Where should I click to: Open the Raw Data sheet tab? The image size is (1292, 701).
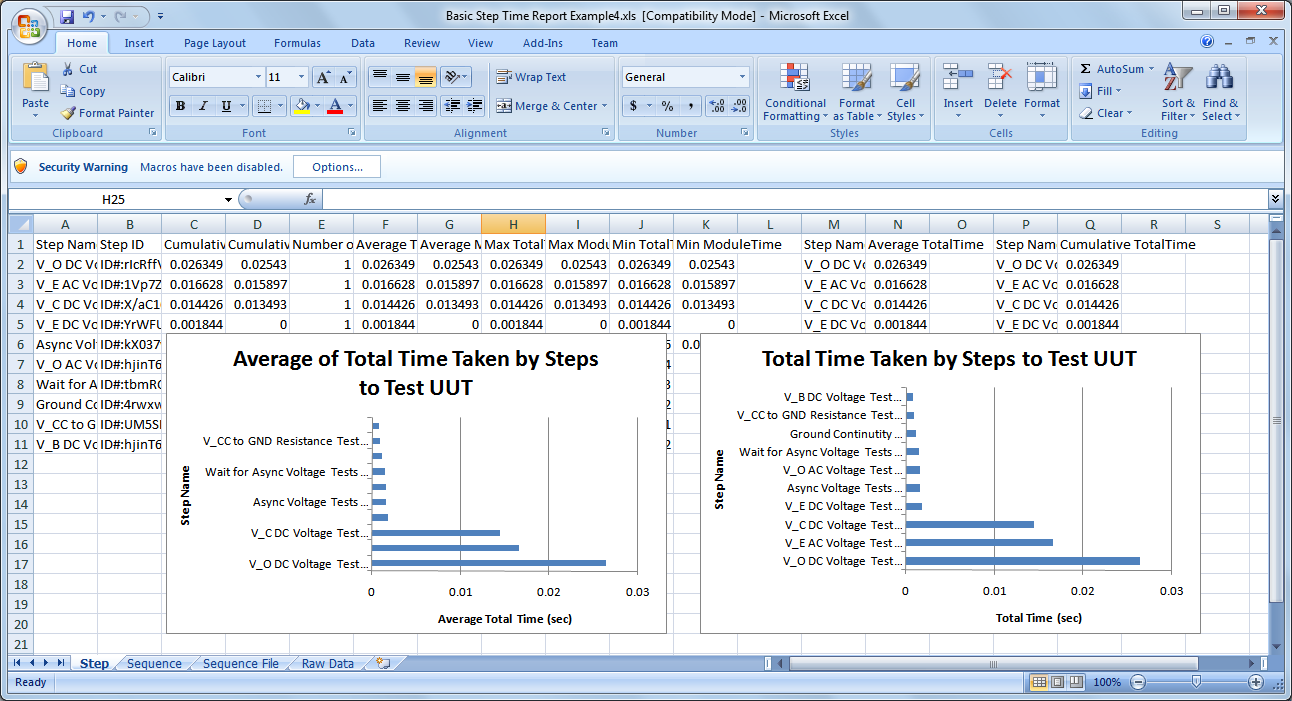(327, 663)
